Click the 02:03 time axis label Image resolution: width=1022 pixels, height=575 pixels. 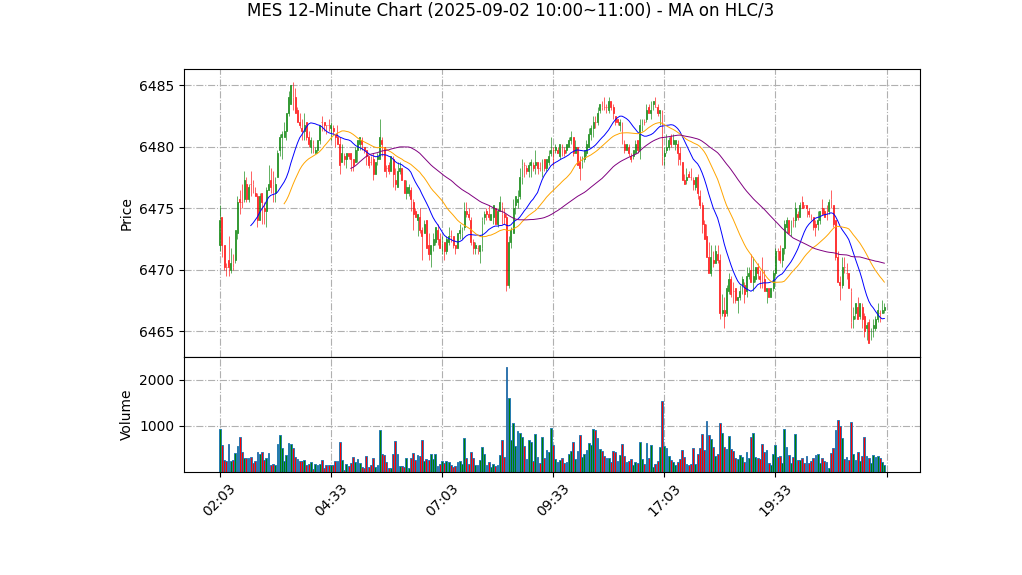point(218,501)
